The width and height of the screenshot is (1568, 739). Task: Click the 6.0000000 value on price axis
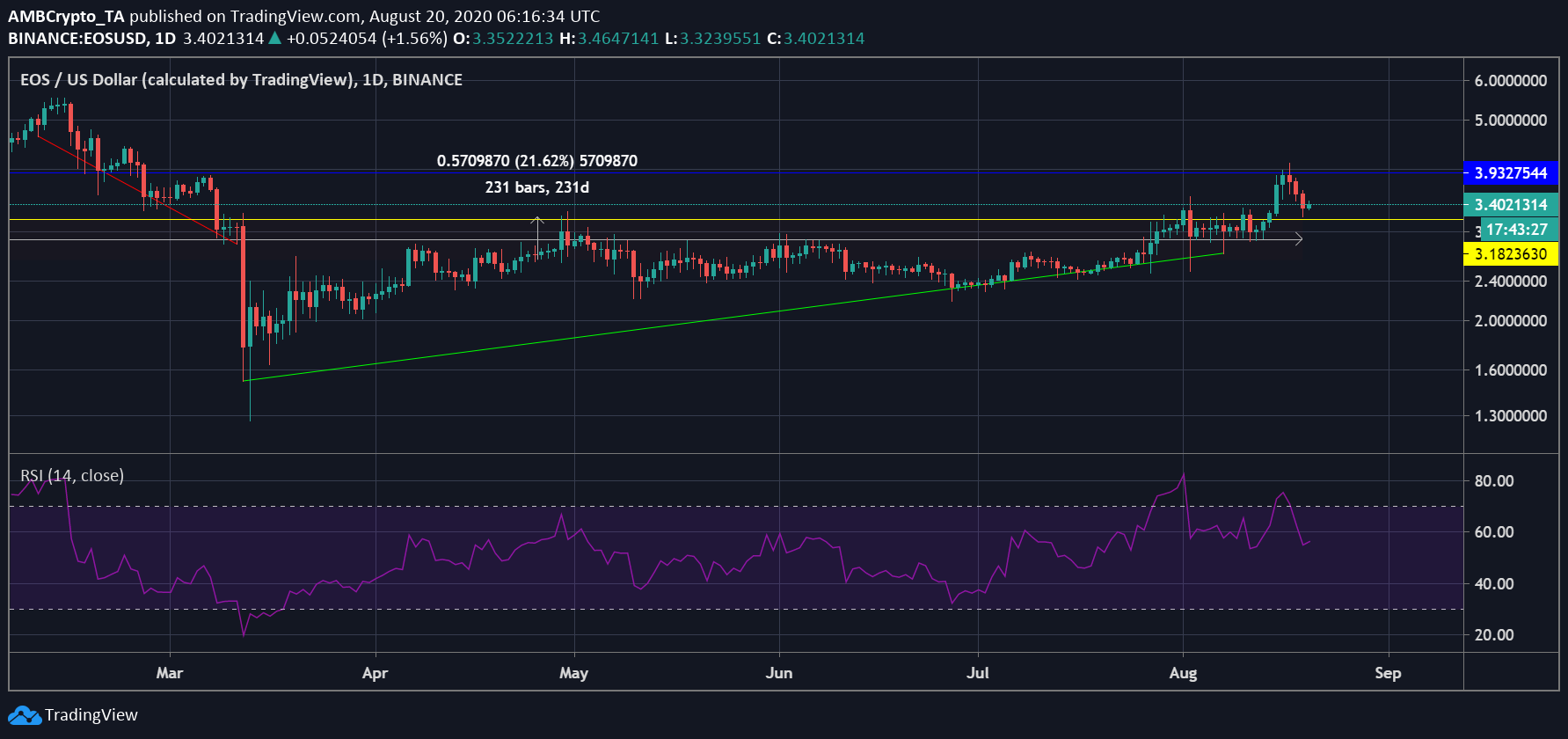tap(1510, 81)
